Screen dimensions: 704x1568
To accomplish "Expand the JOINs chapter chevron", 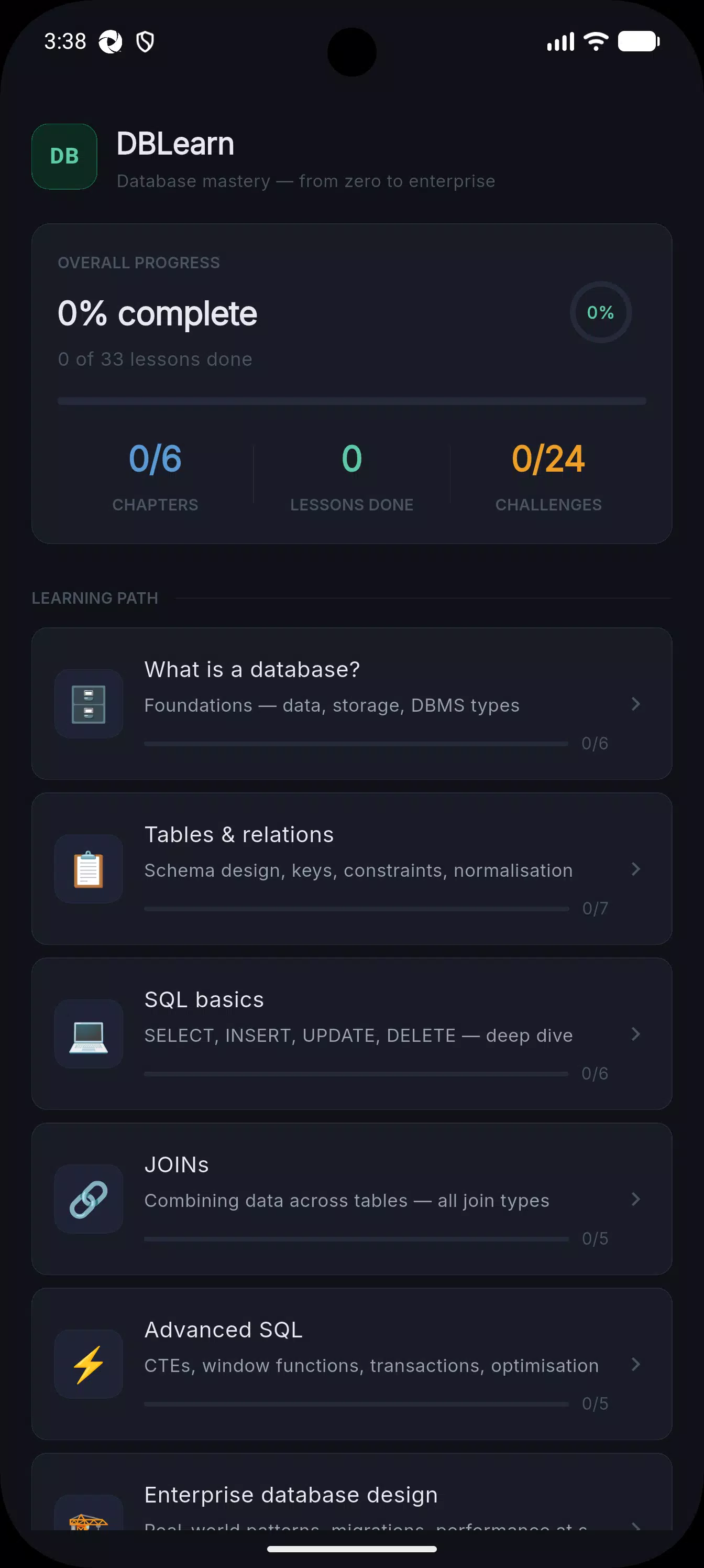I will 636,1199.
